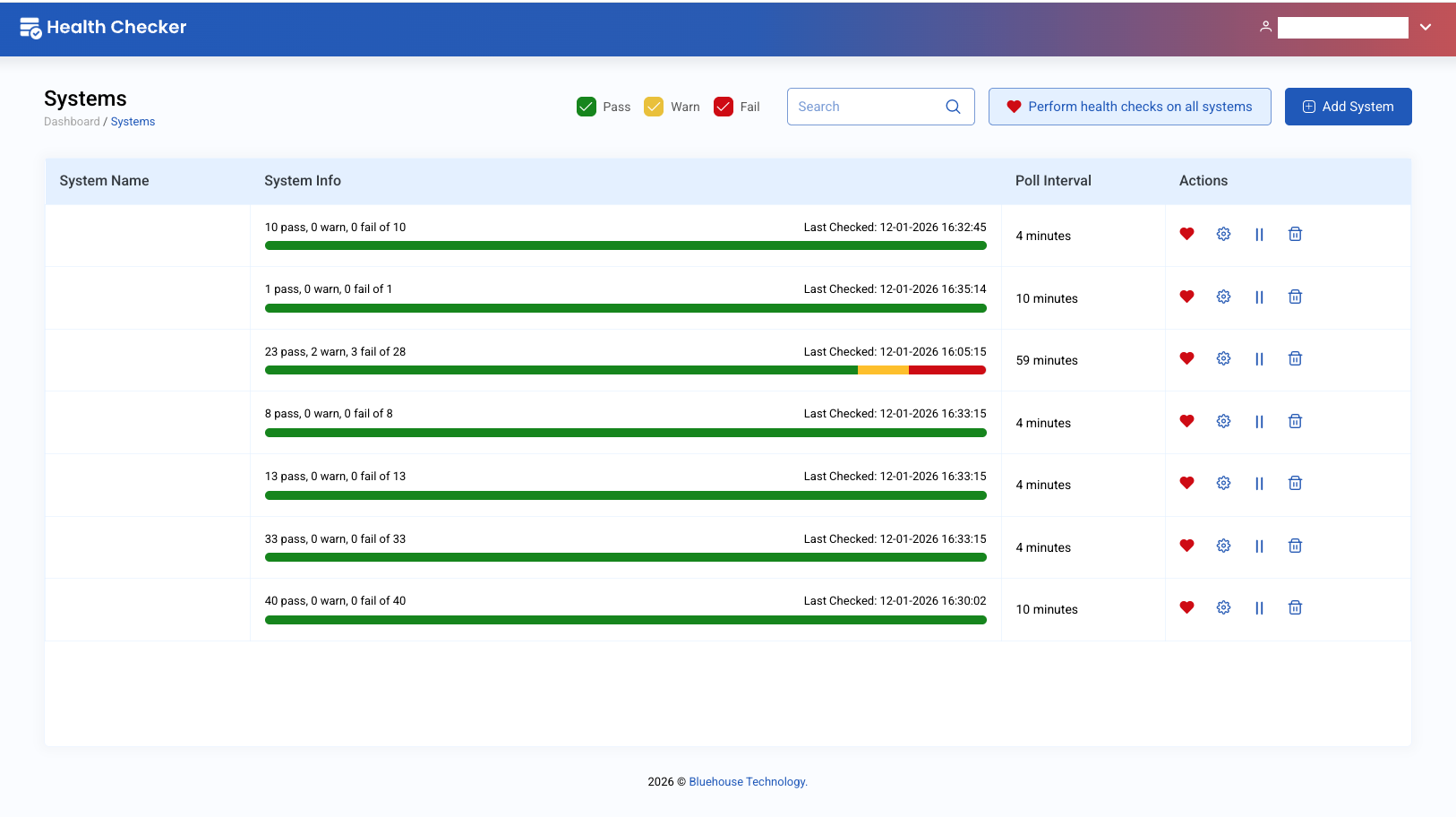Click the Add System button

[x=1348, y=106]
